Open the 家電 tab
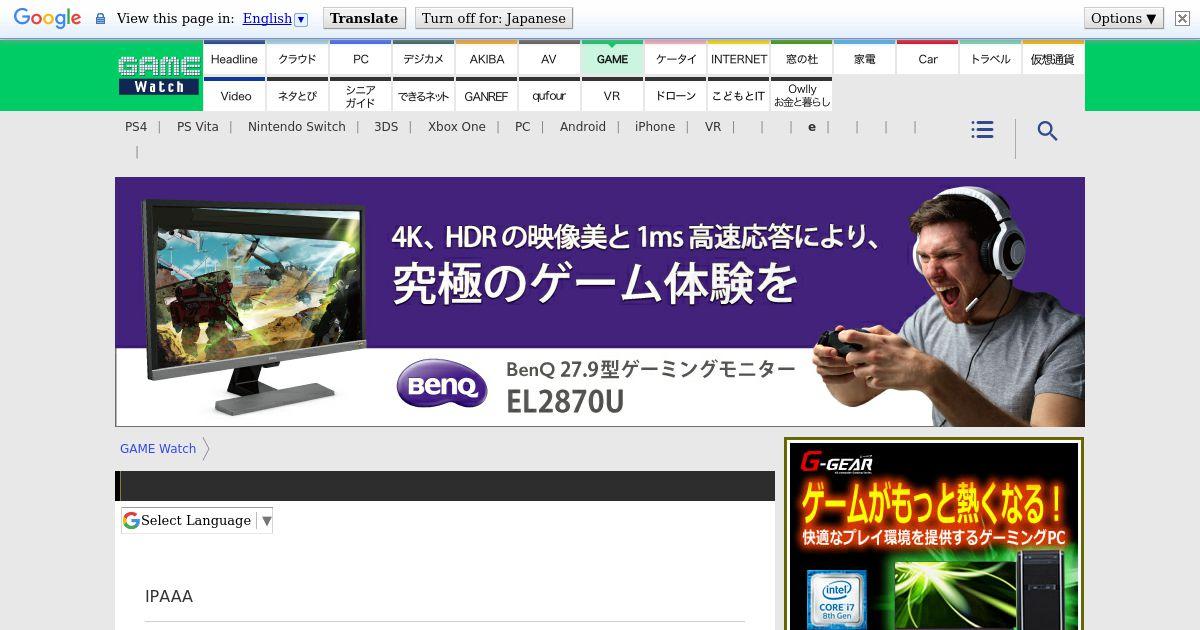The image size is (1200, 630). click(x=864, y=58)
